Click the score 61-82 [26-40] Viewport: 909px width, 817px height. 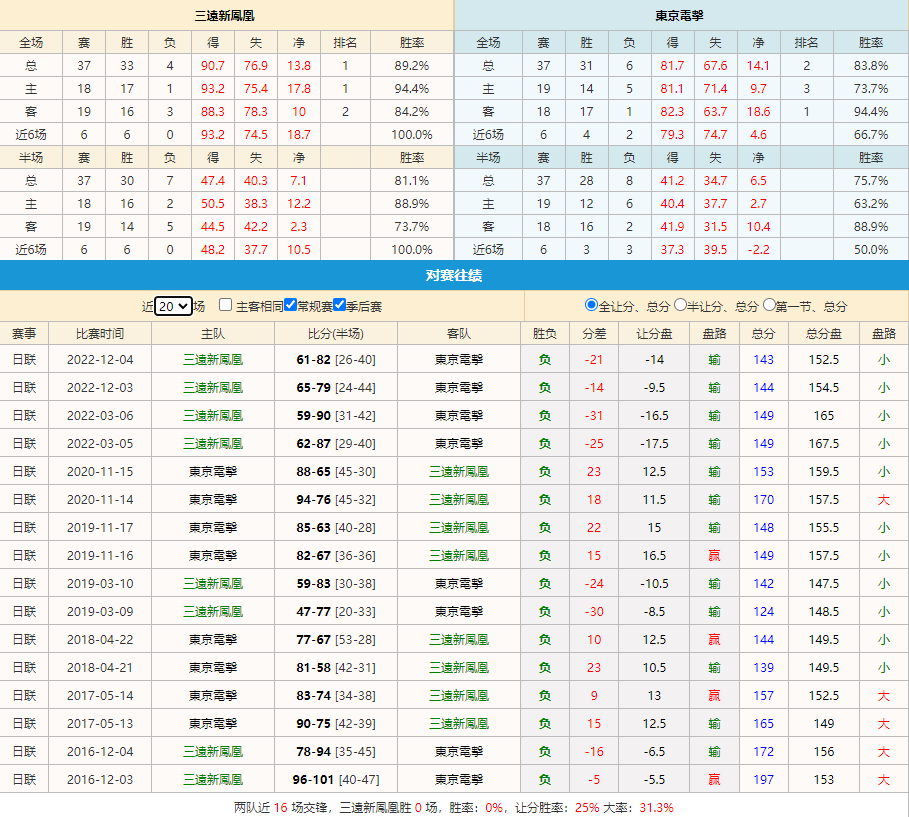tap(336, 360)
